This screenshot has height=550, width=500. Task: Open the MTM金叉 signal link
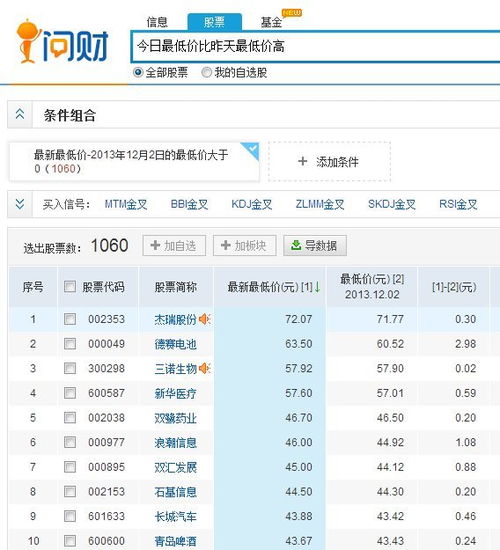[126, 204]
